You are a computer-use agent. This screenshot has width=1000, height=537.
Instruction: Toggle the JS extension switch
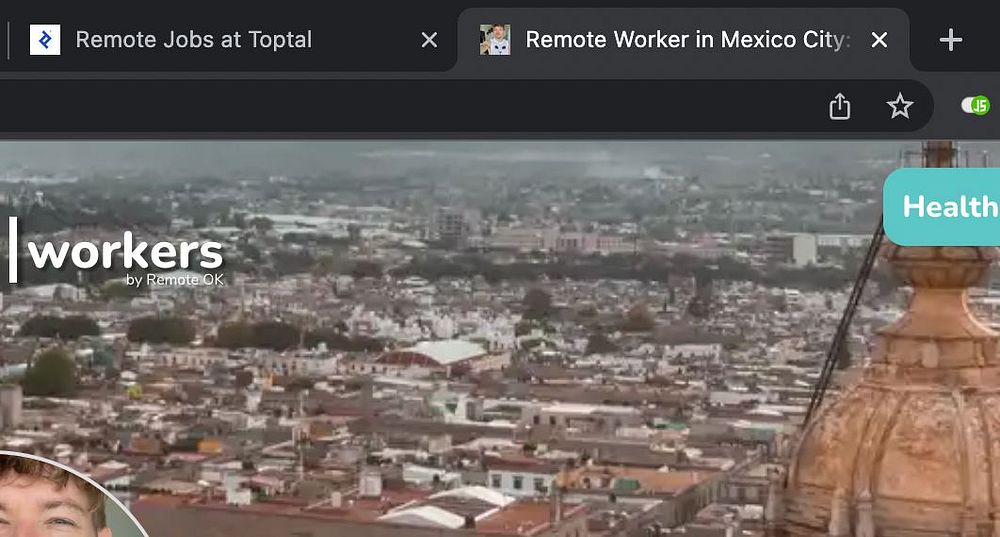point(975,105)
